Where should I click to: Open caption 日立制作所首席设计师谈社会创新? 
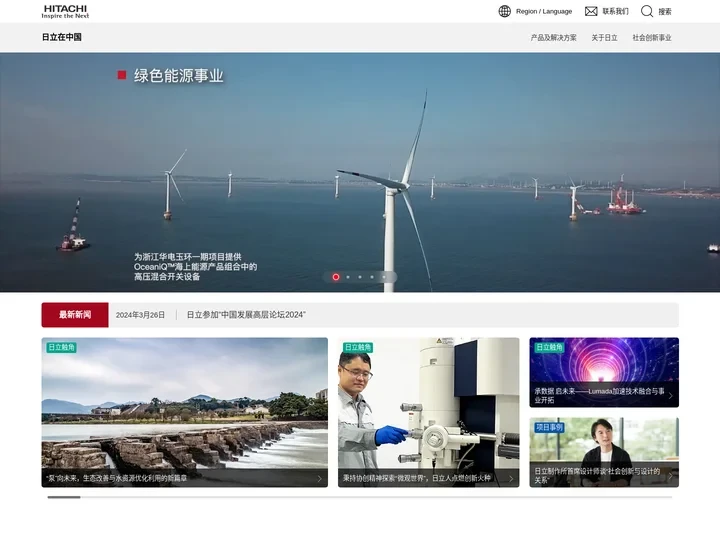tap(597, 476)
